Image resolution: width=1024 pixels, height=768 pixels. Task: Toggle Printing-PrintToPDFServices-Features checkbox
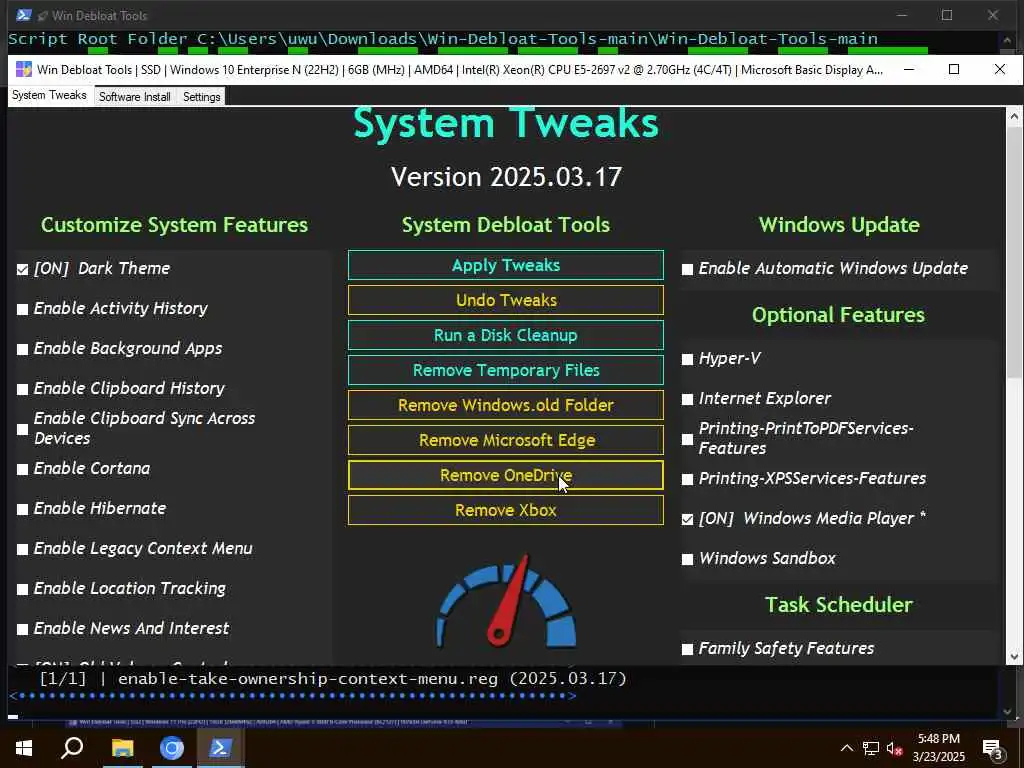(x=687, y=440)
